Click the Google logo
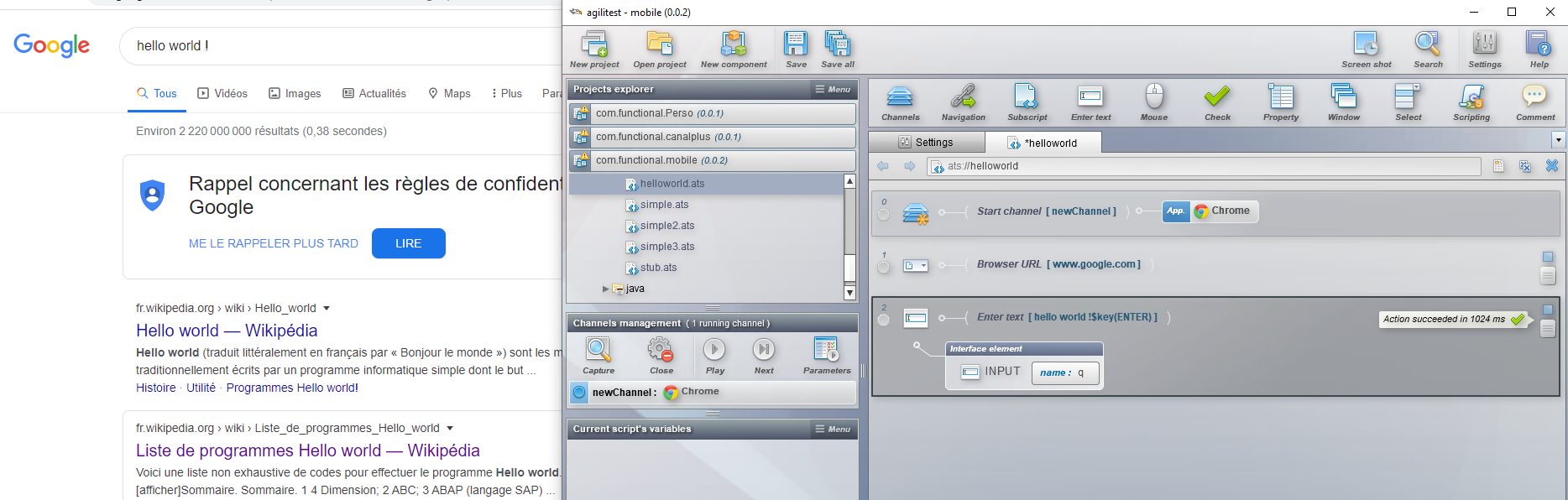The height and width of the screenshot is (500, 1568). coord(52,45)
